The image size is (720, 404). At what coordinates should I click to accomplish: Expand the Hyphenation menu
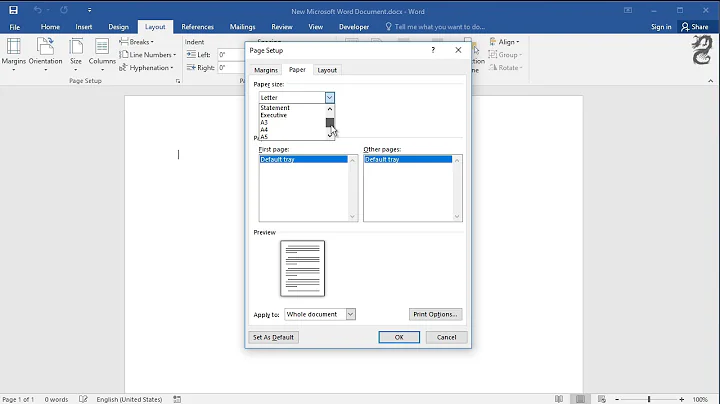[146, 67]
